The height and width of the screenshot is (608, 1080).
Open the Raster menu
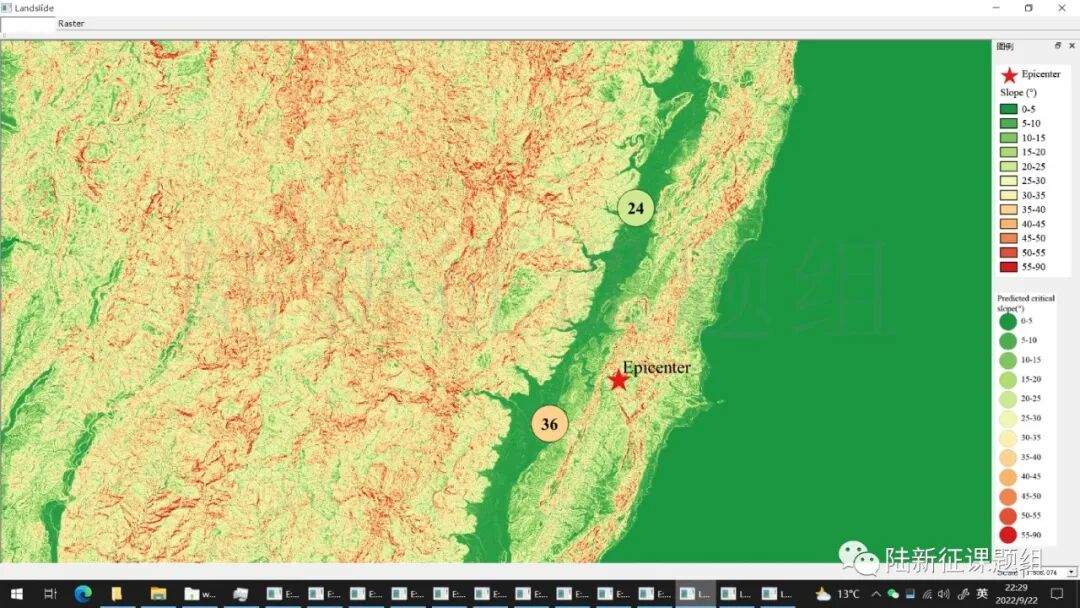click(71, 23)
